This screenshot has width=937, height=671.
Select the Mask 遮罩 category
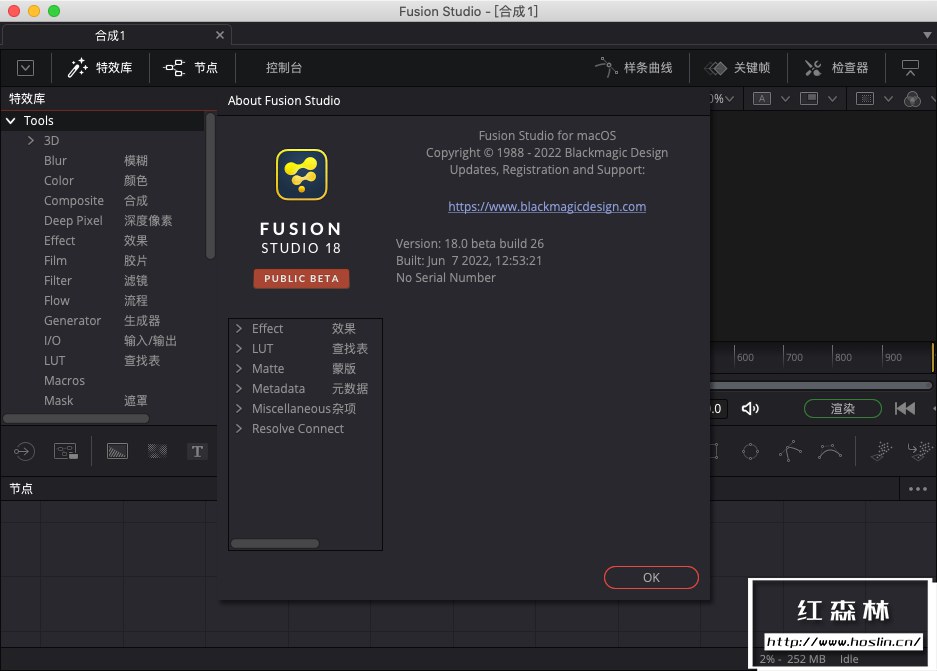(x=96, y=401)
